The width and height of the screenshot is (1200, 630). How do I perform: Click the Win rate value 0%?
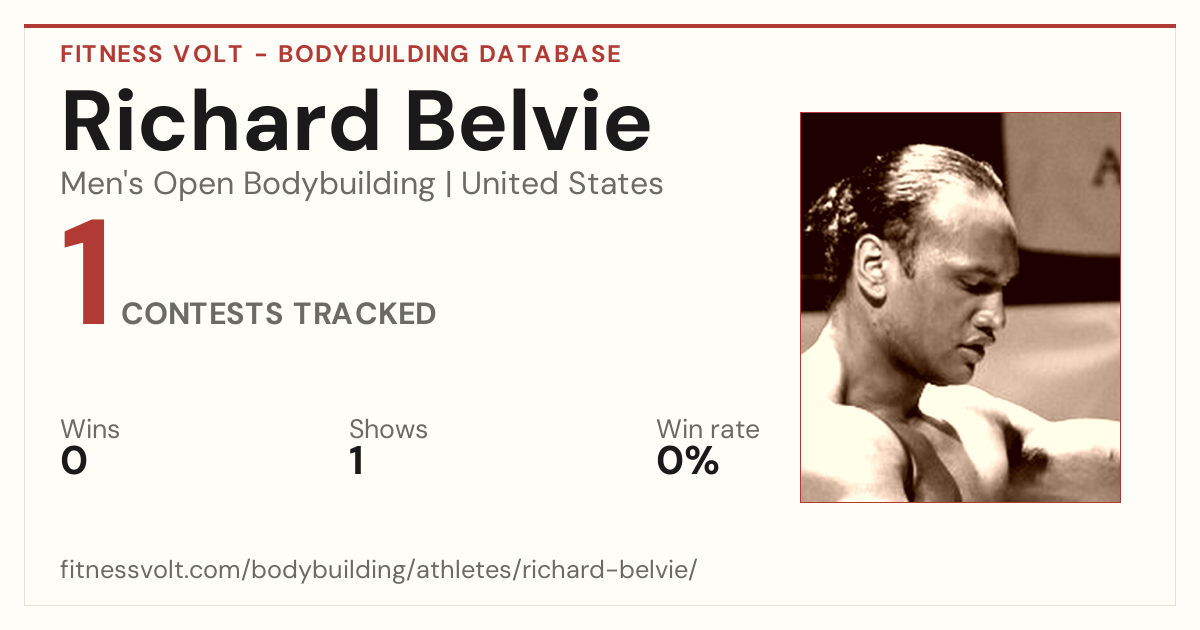(x=688, y=461)
